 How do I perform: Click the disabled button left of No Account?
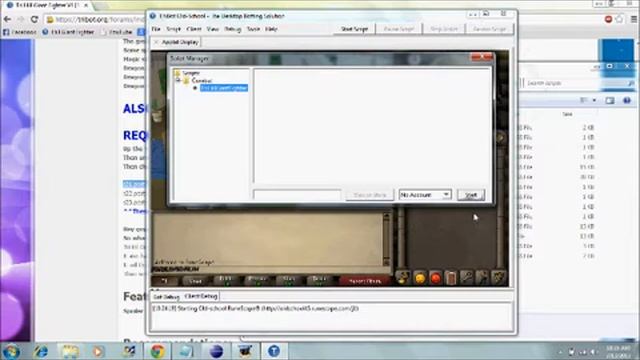point(370,195)
